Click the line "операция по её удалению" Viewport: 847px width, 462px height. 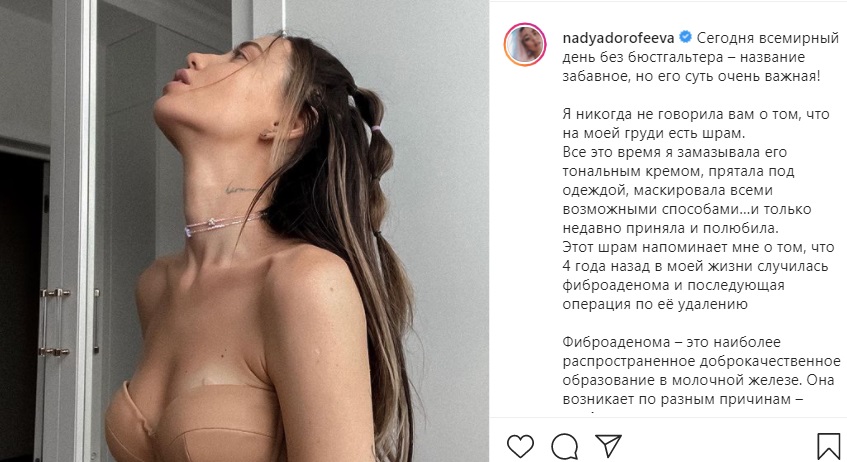tap(655, 304)
